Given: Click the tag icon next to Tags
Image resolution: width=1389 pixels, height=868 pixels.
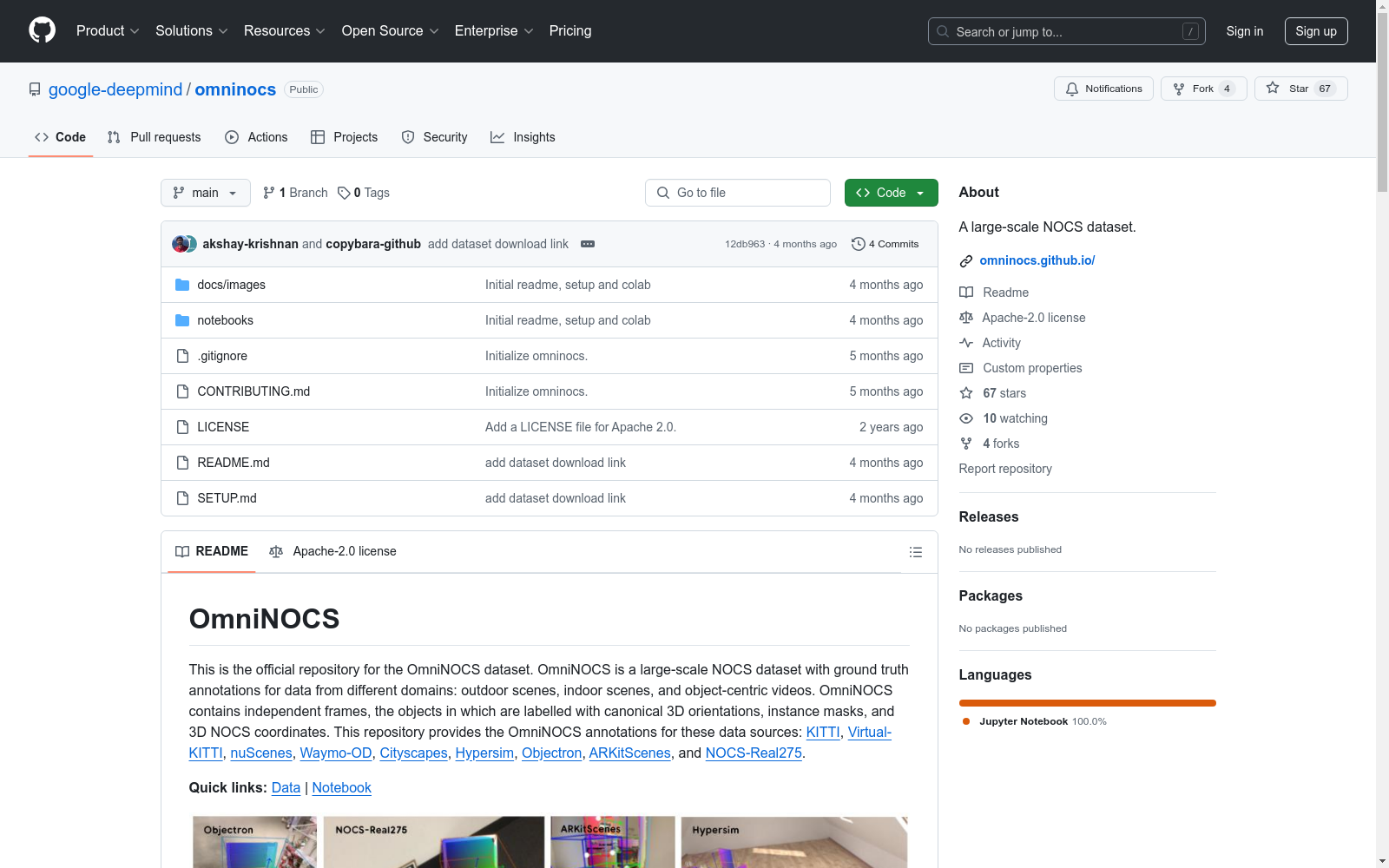Looking at the screenshot, I should 344,193.
